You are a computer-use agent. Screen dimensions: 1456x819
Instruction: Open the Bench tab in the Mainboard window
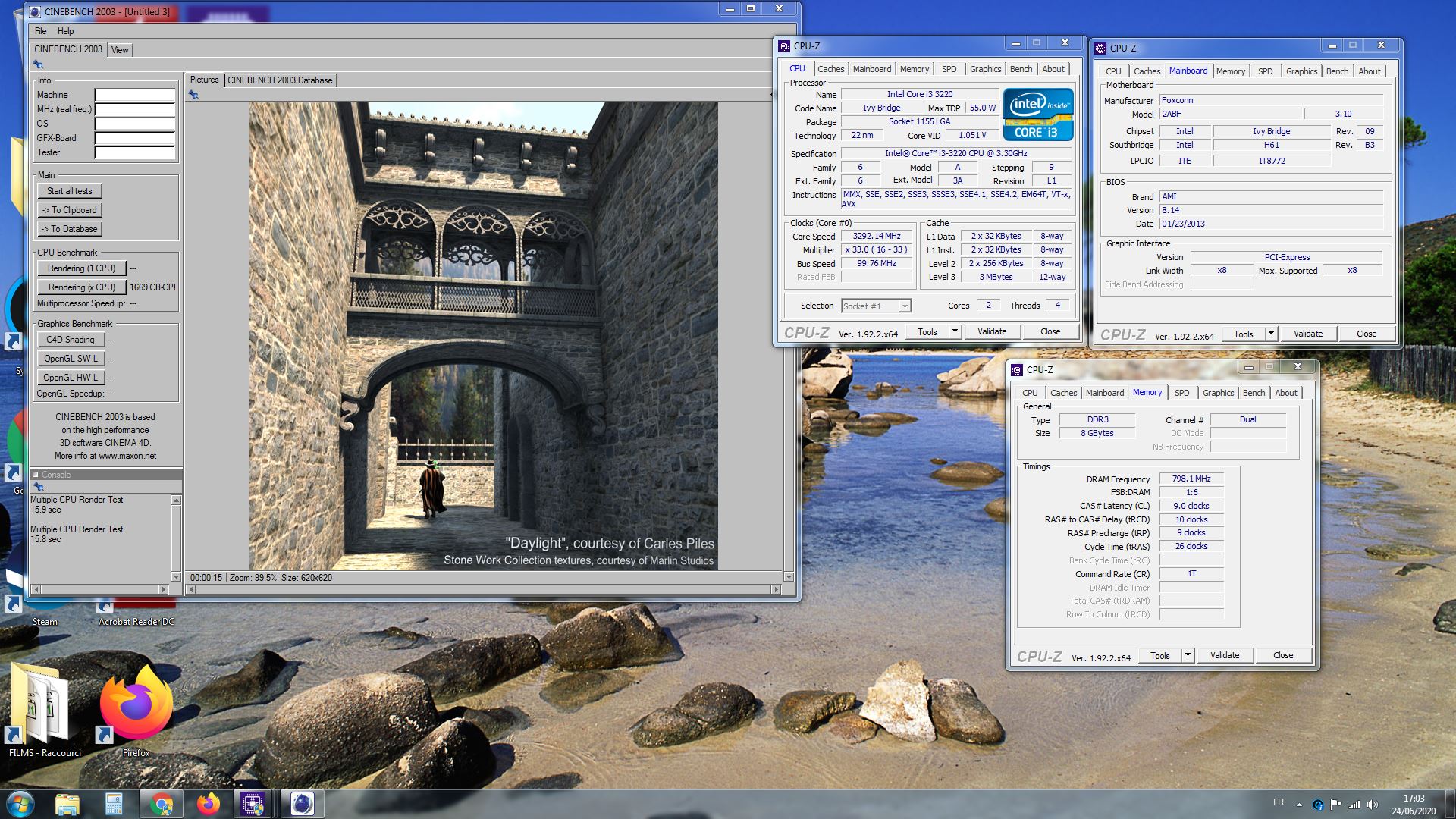(x=1337, y=71)
